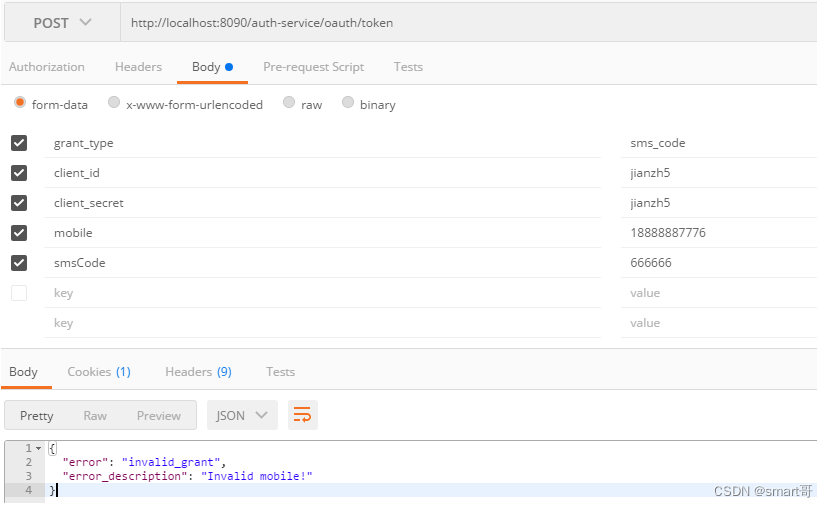Click the first empty key placeholder field
Screen dimensions: 828x507
322,293
